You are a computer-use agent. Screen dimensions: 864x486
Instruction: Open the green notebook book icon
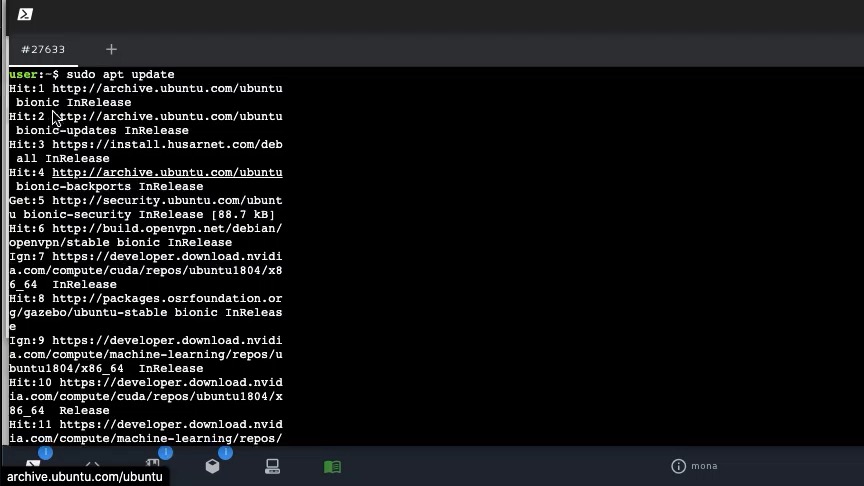[332, 467]
